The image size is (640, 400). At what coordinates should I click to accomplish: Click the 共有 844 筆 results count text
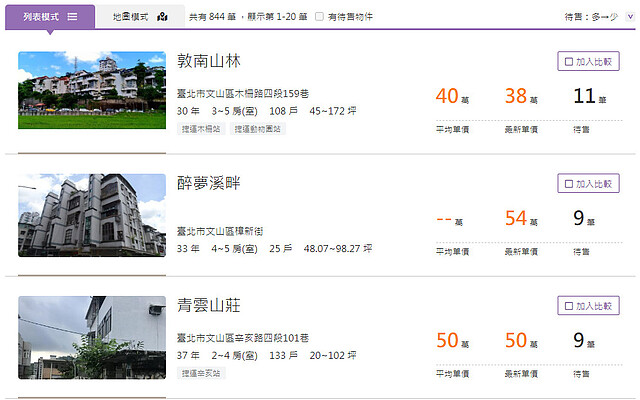(213, 17)
